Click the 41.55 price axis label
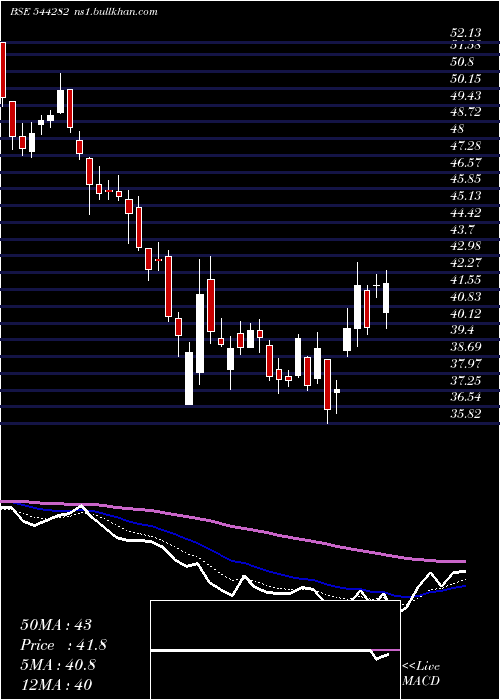The image size is (500, 700). click(466, 280)
